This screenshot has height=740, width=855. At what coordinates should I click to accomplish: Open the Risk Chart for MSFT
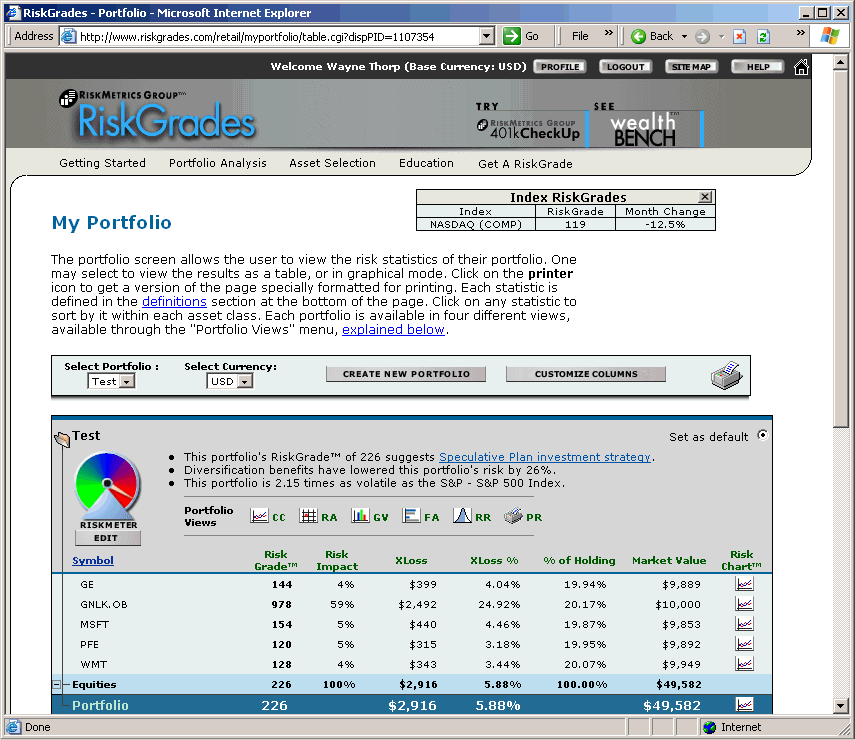(x=744, y=624)
